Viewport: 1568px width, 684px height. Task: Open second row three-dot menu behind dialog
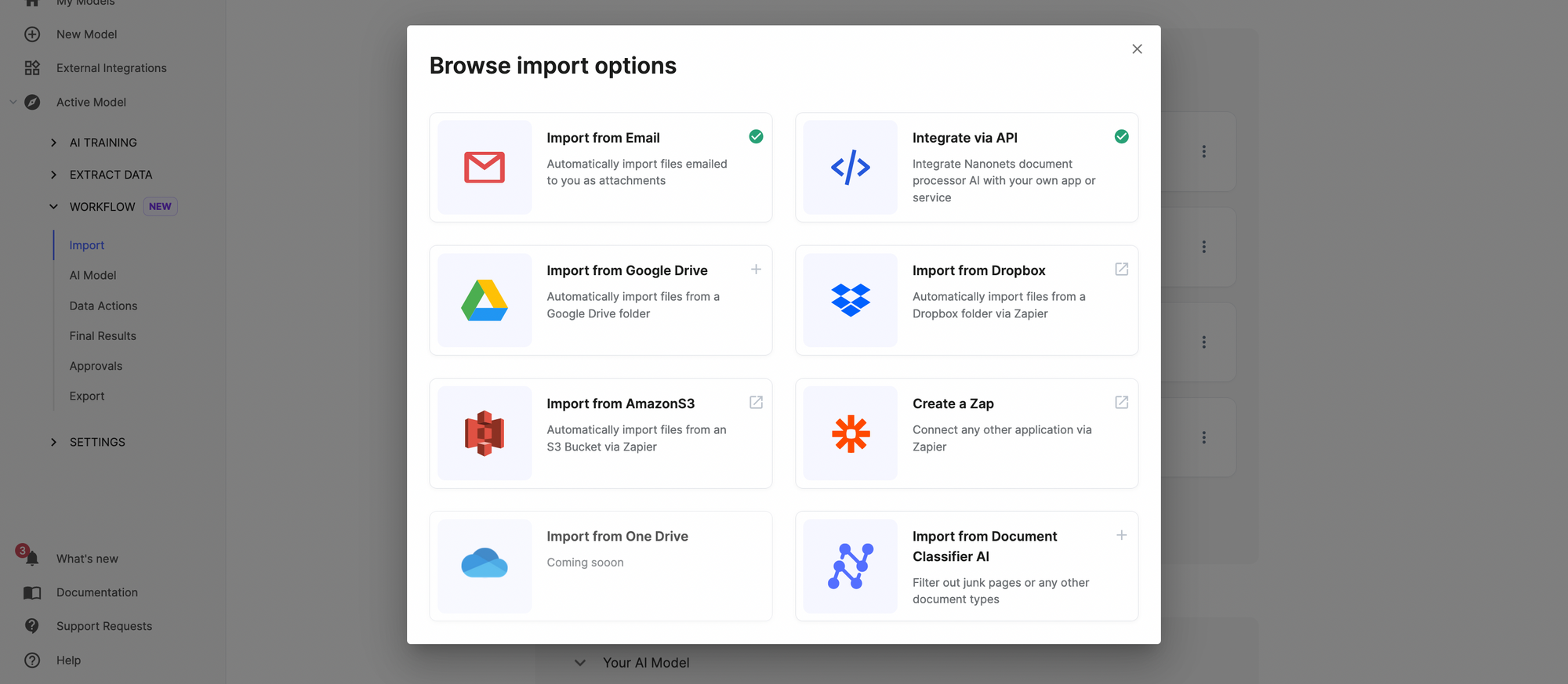coord(1204,247)
